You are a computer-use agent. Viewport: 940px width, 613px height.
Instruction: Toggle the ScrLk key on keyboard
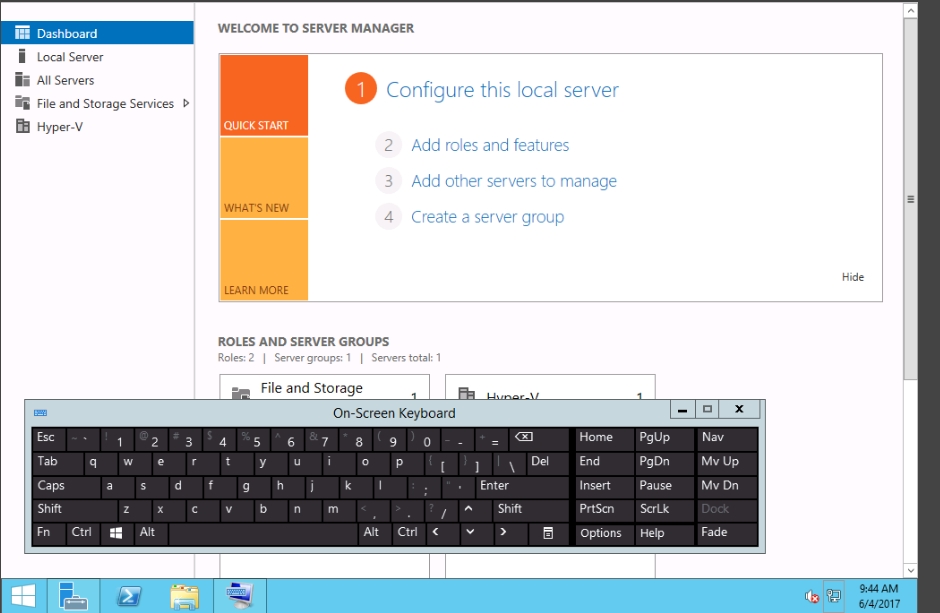coord(664,509)
